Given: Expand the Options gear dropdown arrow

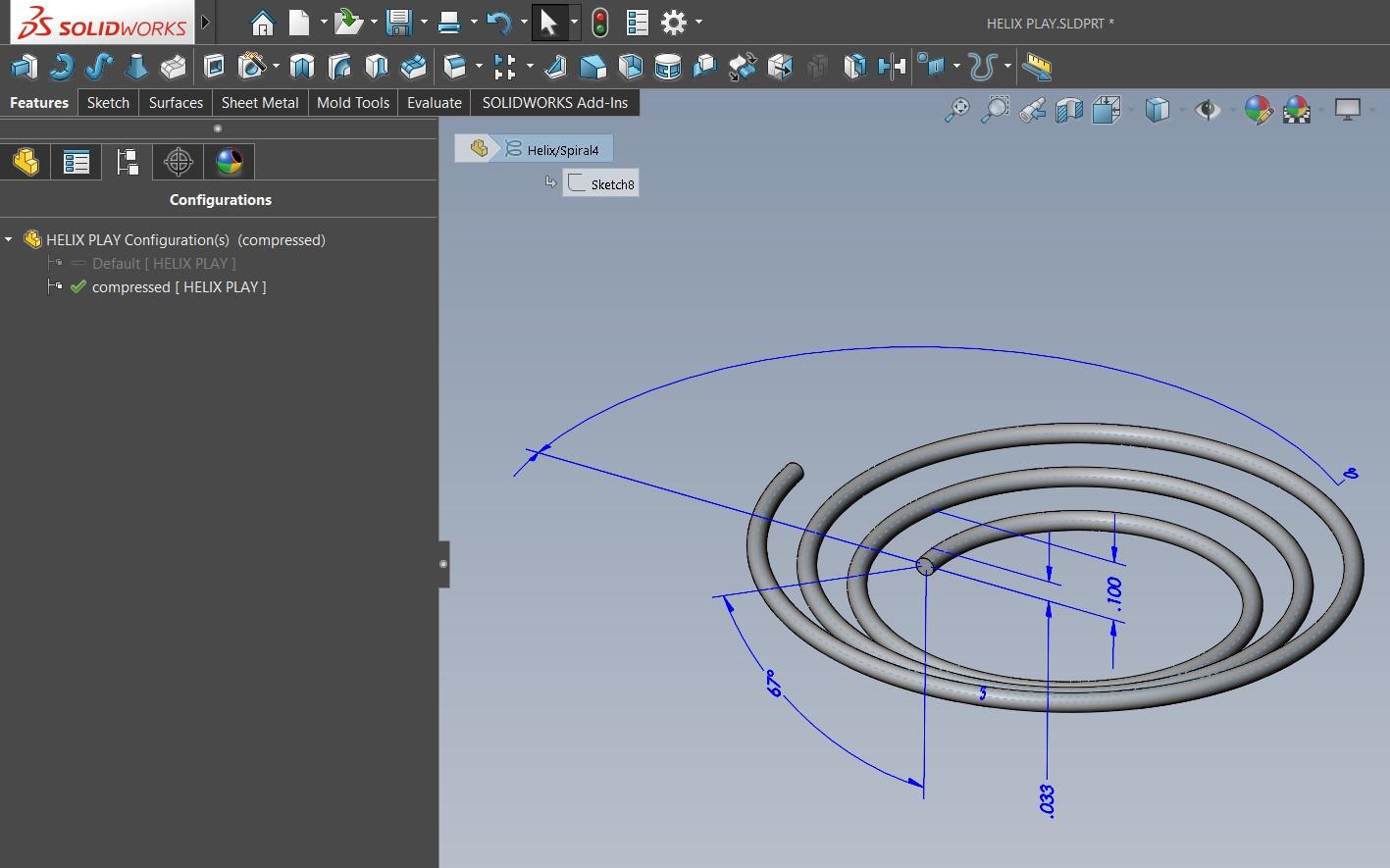Looking at the screenshot, I should 698,22.
